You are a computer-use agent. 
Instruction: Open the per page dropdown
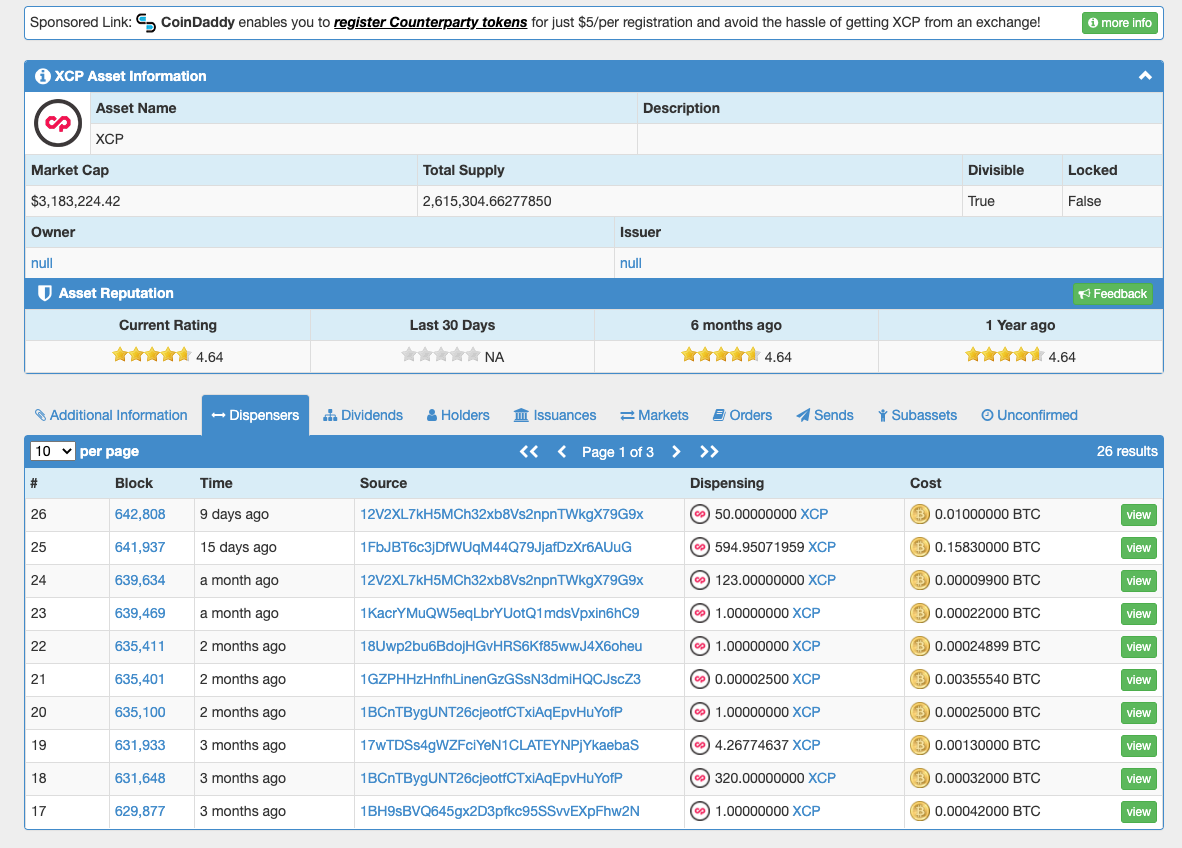coord(53,452)
